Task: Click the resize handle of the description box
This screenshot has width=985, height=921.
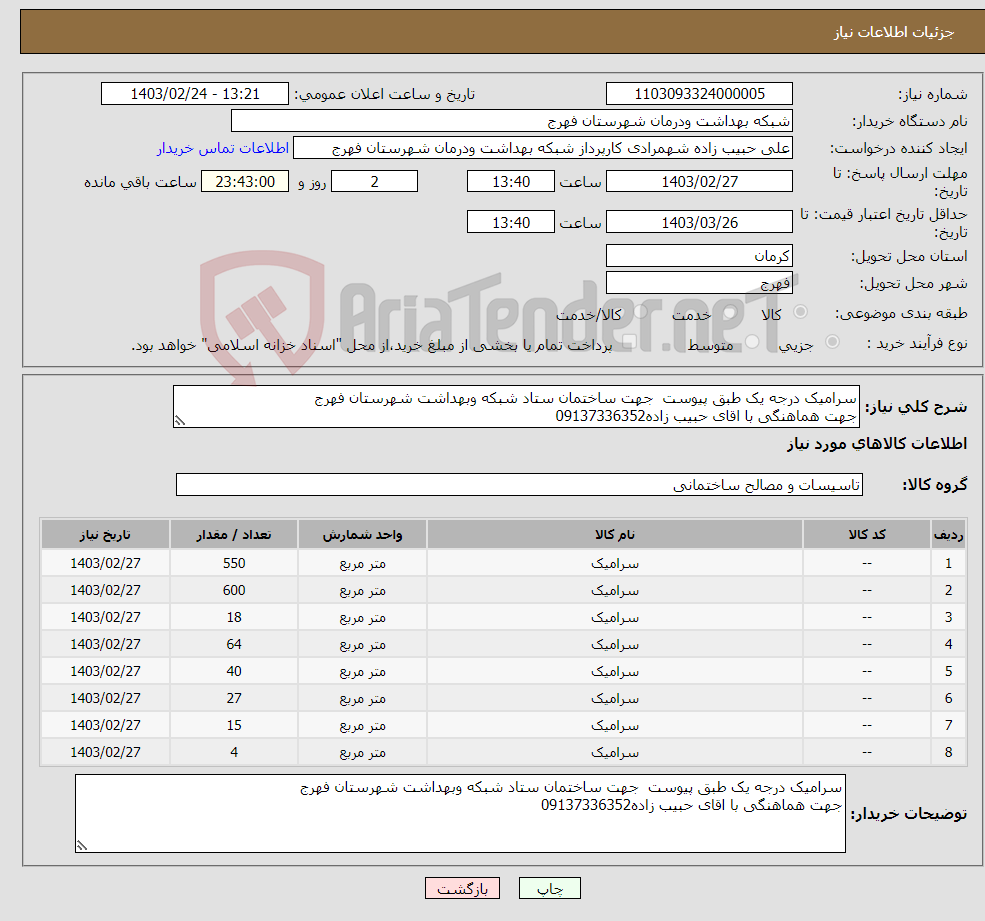Action: (x=180, y=421)
